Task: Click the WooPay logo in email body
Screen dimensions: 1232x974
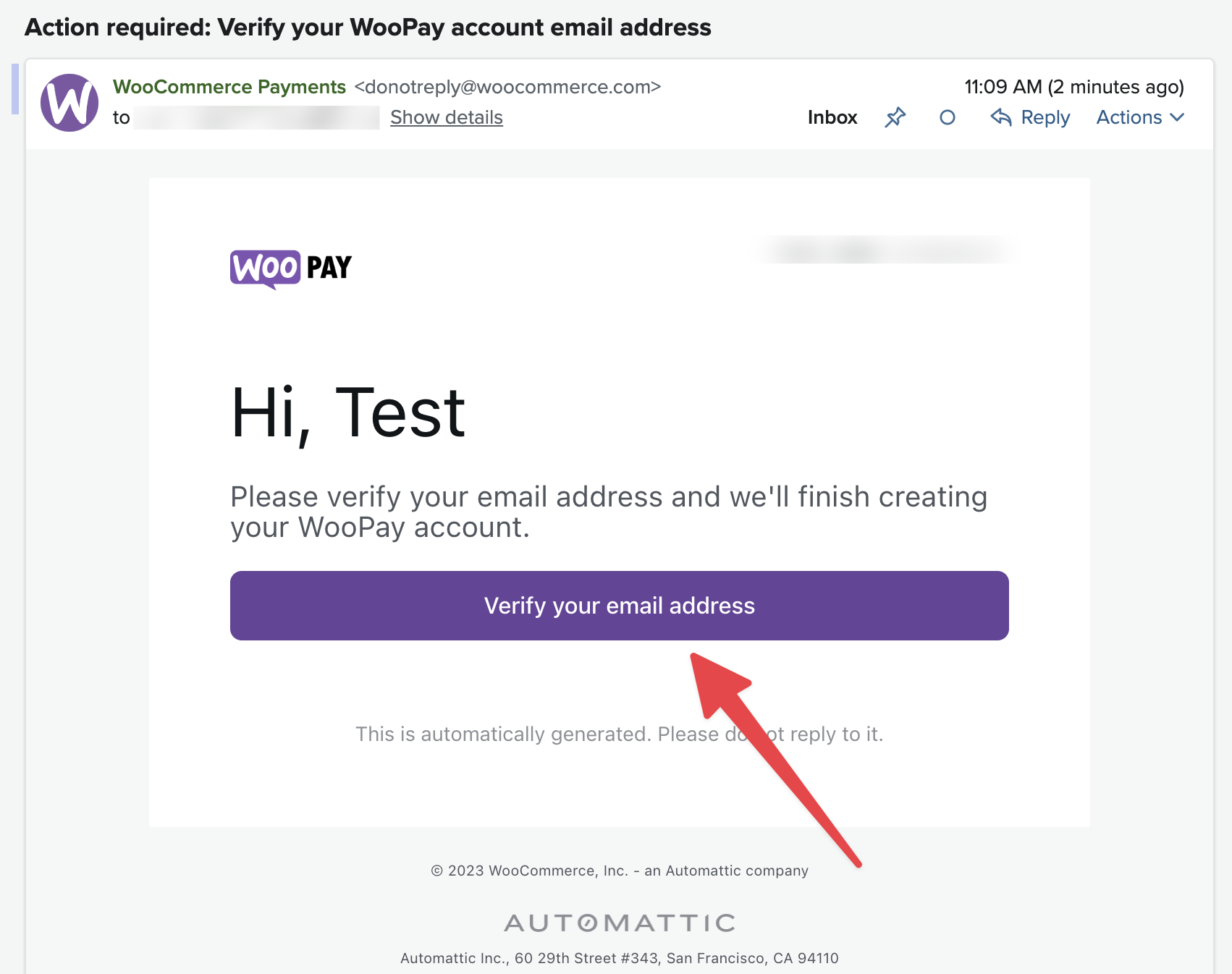Action: [291, 268]
